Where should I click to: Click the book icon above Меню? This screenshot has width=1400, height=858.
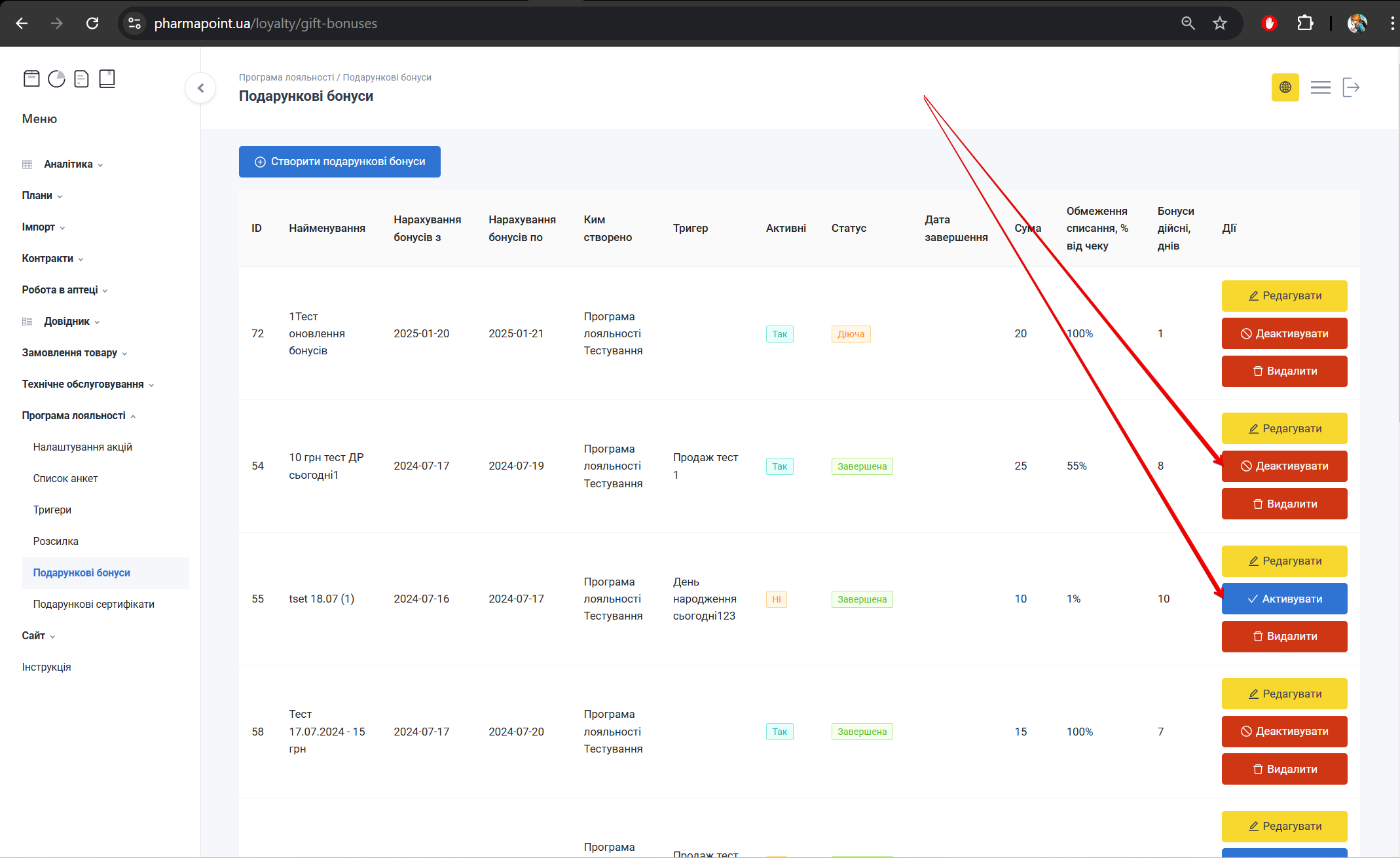pyautogui.click(x=107, y=79)
